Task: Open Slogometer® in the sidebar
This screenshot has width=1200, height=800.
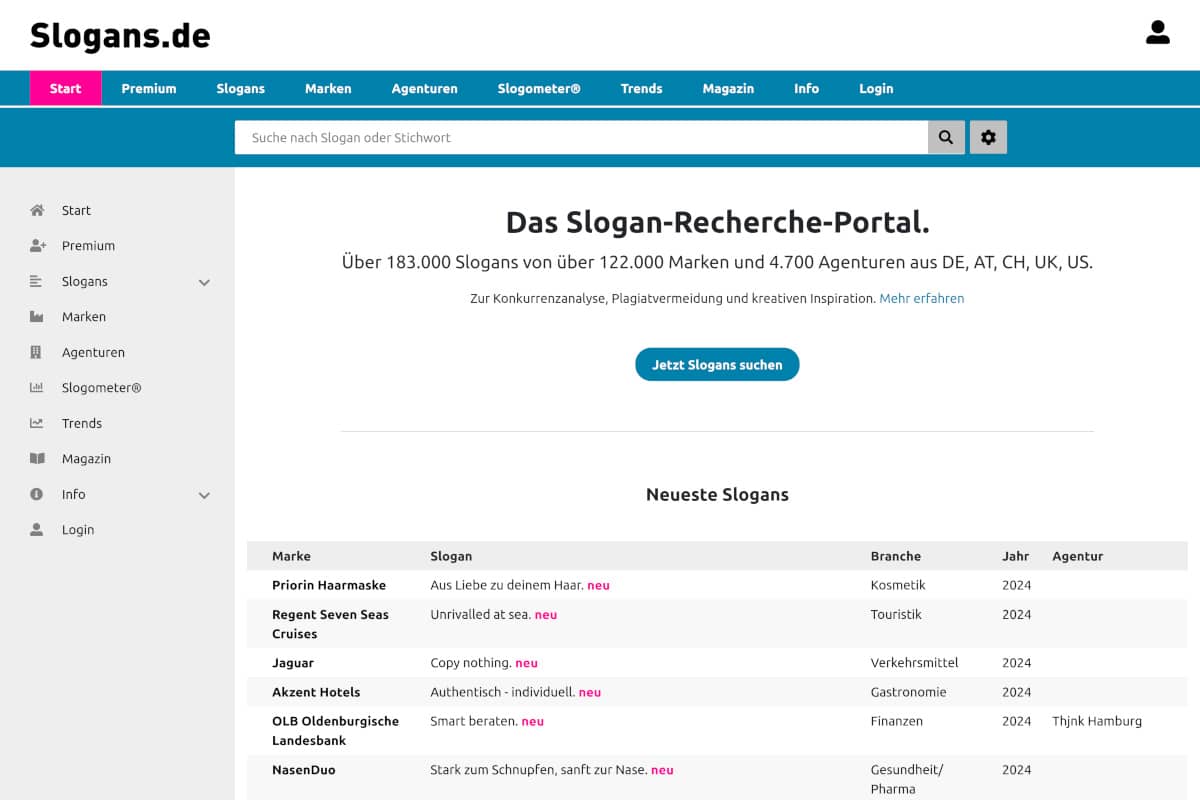Action: coord(101,387)
